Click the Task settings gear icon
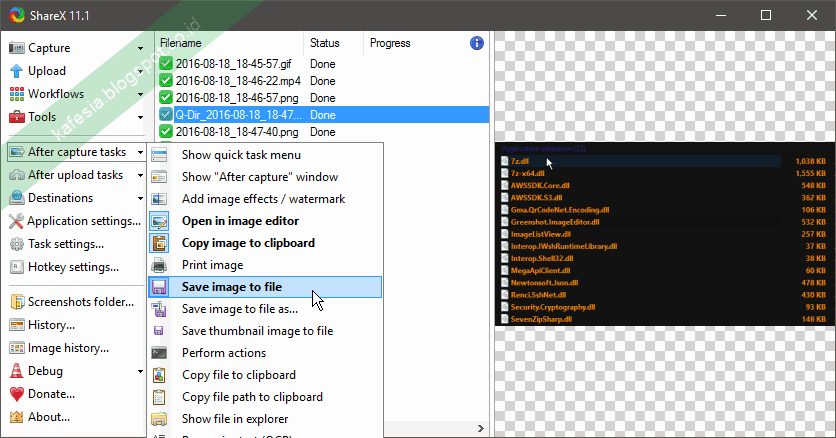The width and height of the screenshot is (836, 438). tap(17, 244)
